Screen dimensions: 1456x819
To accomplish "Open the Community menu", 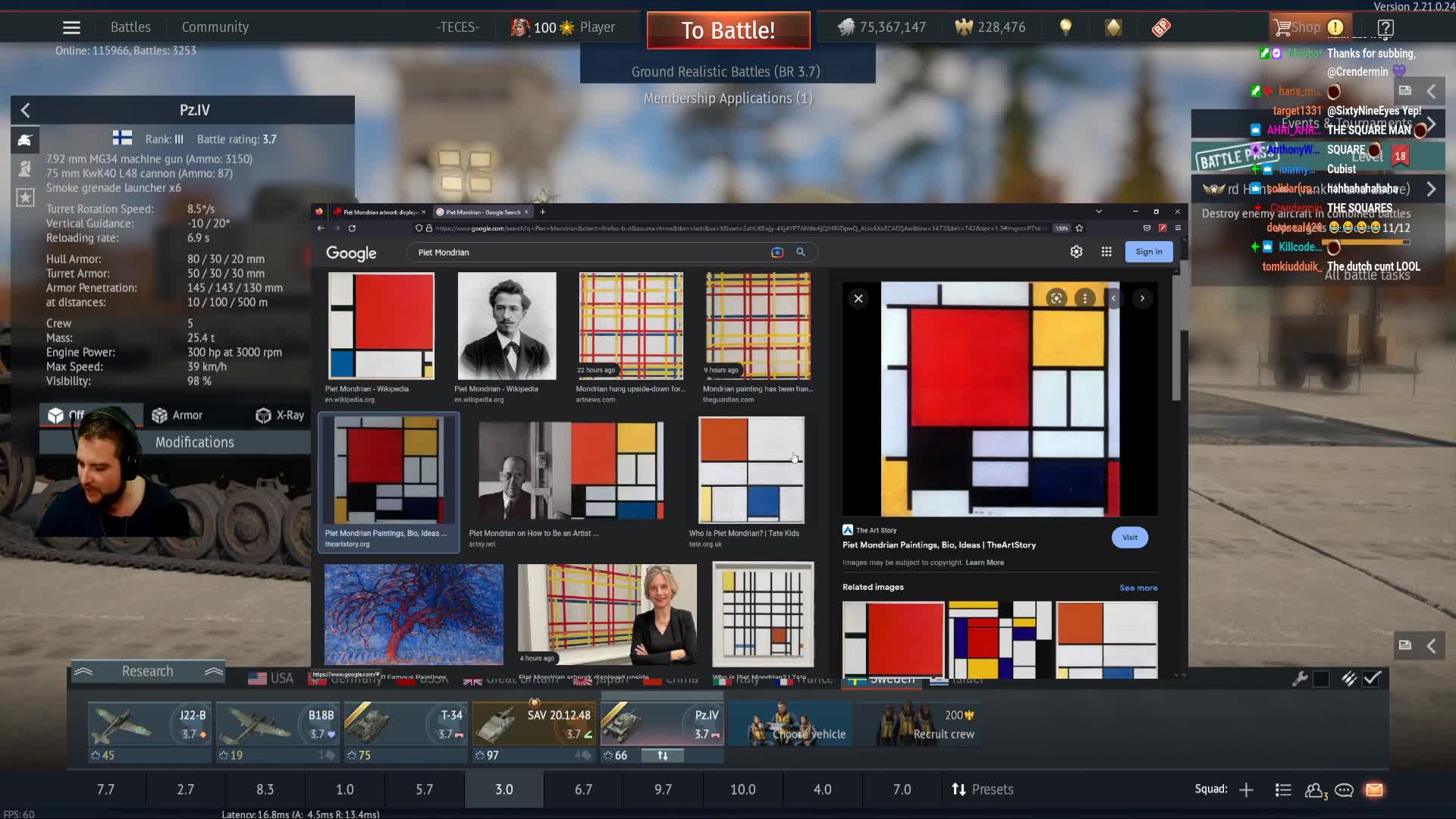I will tap(215, 27).
